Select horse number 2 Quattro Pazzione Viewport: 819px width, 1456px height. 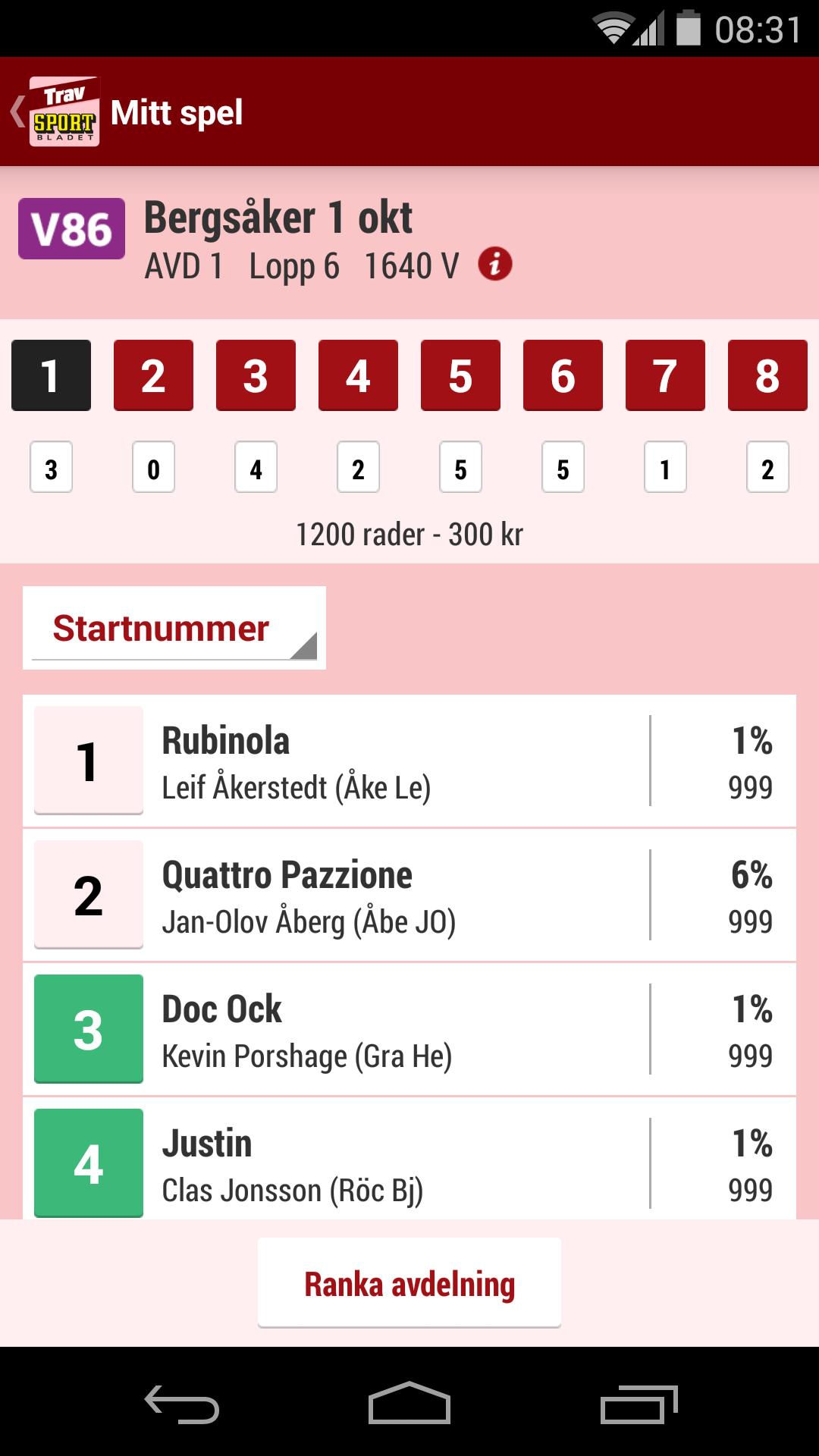pyautogui.click(x=89, y=894)
